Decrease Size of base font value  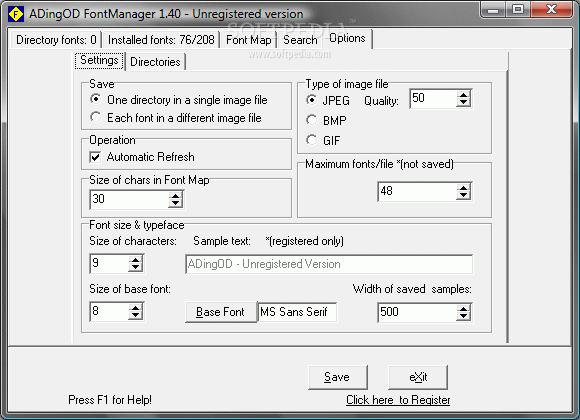coord(136,316)
